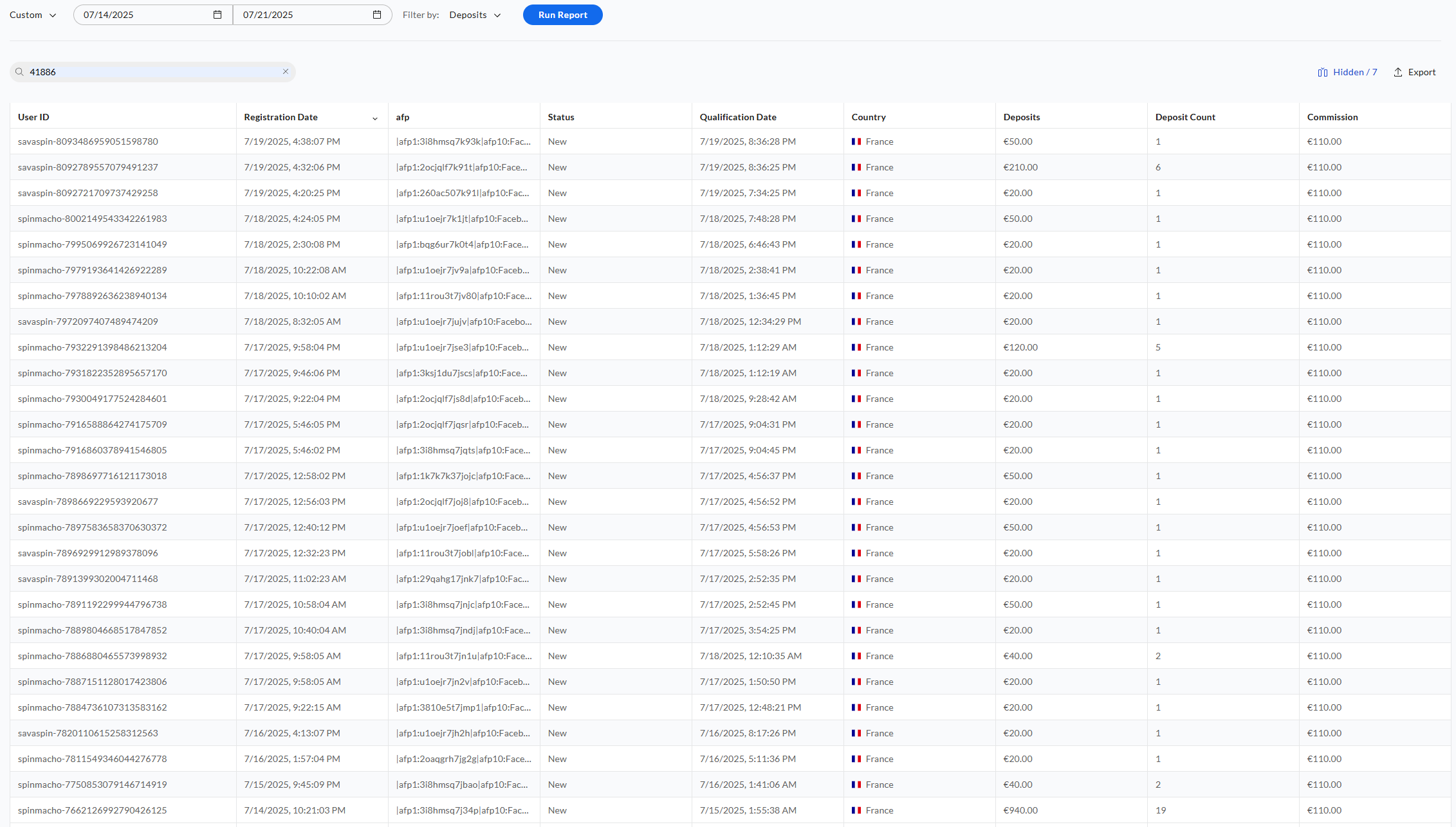1456x827 pixels.
Task: Click qualification date 7/18/2025, 12:34:29 PM
Action: tap(750, 322)
